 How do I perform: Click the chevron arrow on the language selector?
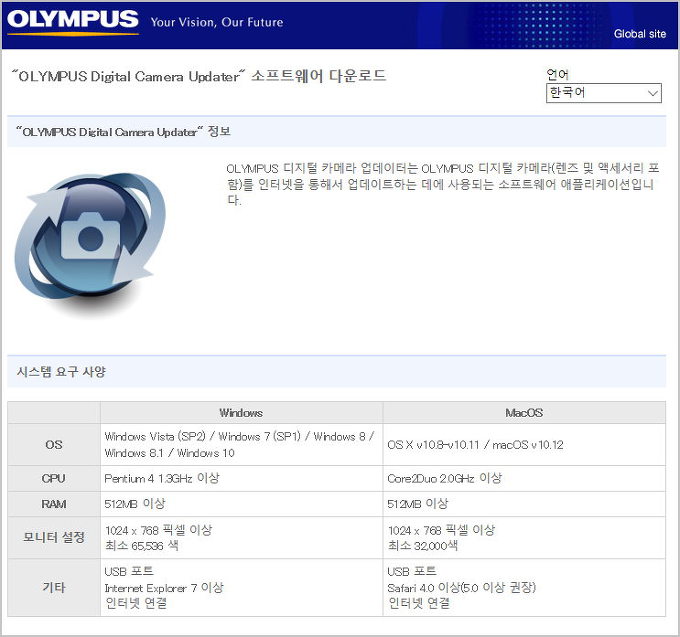pos(653,93)
